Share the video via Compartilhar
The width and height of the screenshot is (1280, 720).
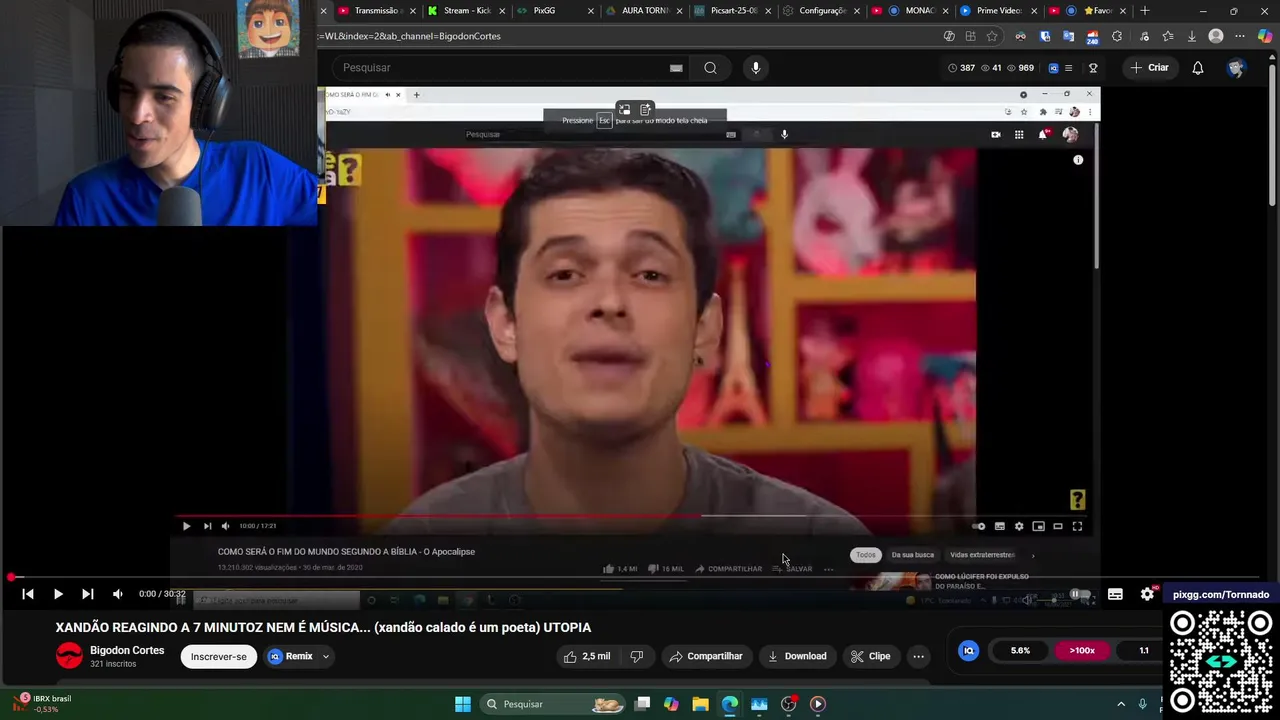click(x=706, y=656)
